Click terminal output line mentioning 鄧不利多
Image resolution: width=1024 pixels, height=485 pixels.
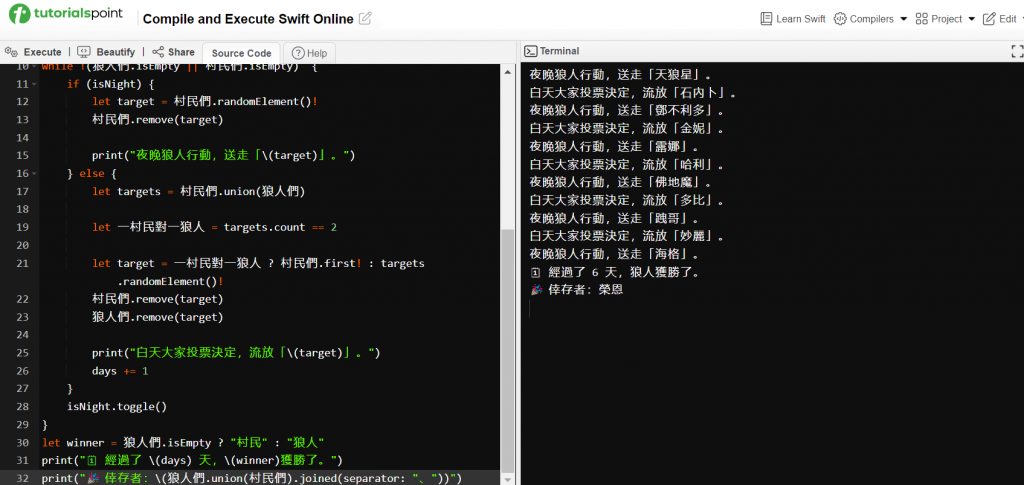(x=627, y=111)
